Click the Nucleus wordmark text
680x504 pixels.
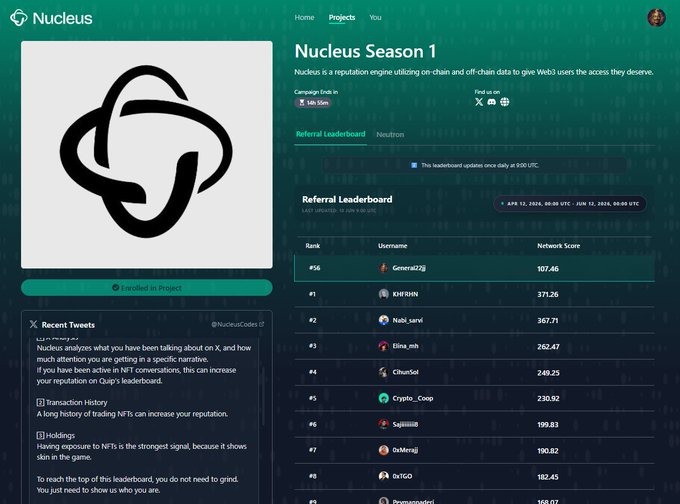click(62, 18)
